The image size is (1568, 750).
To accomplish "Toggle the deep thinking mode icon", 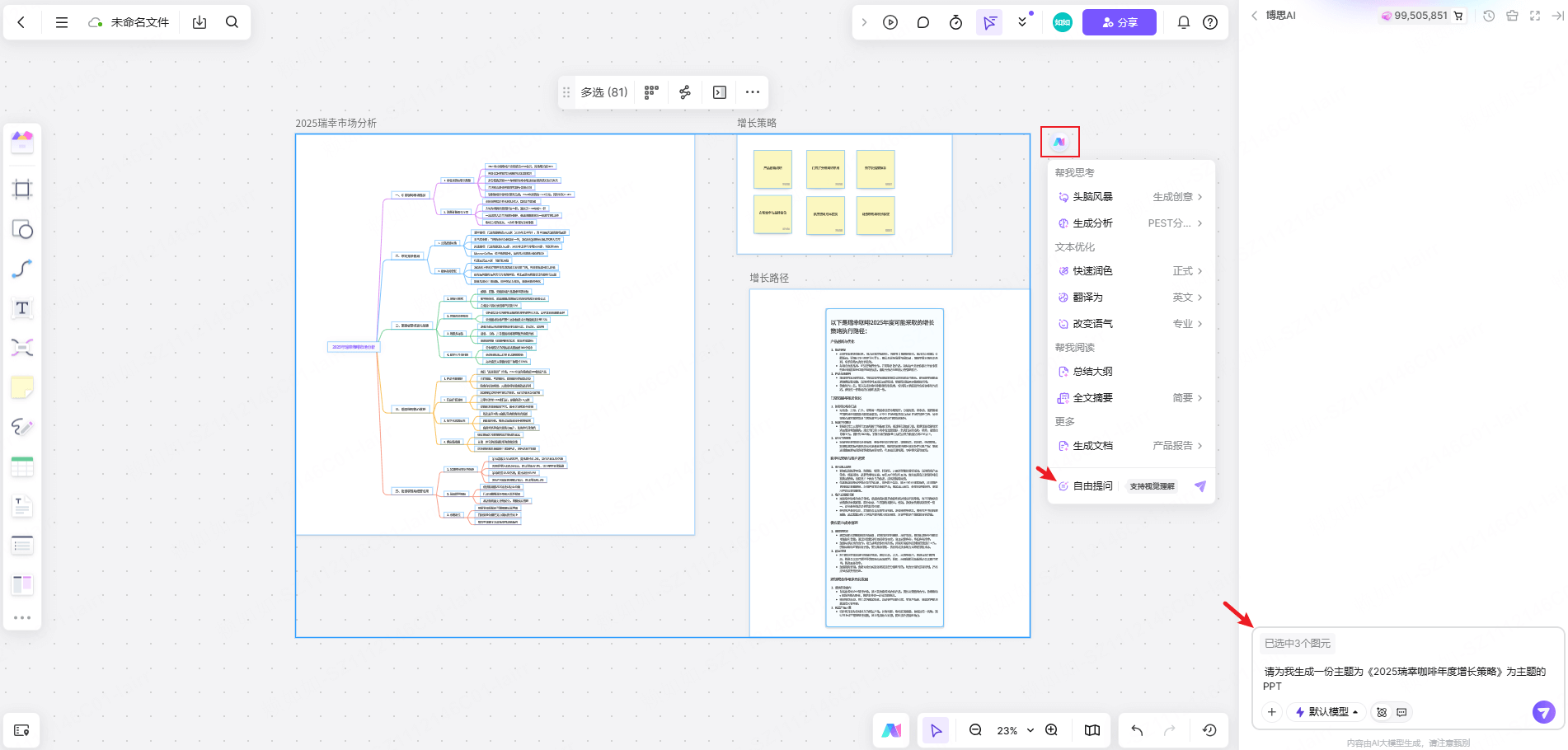I will coord(1382,712).
